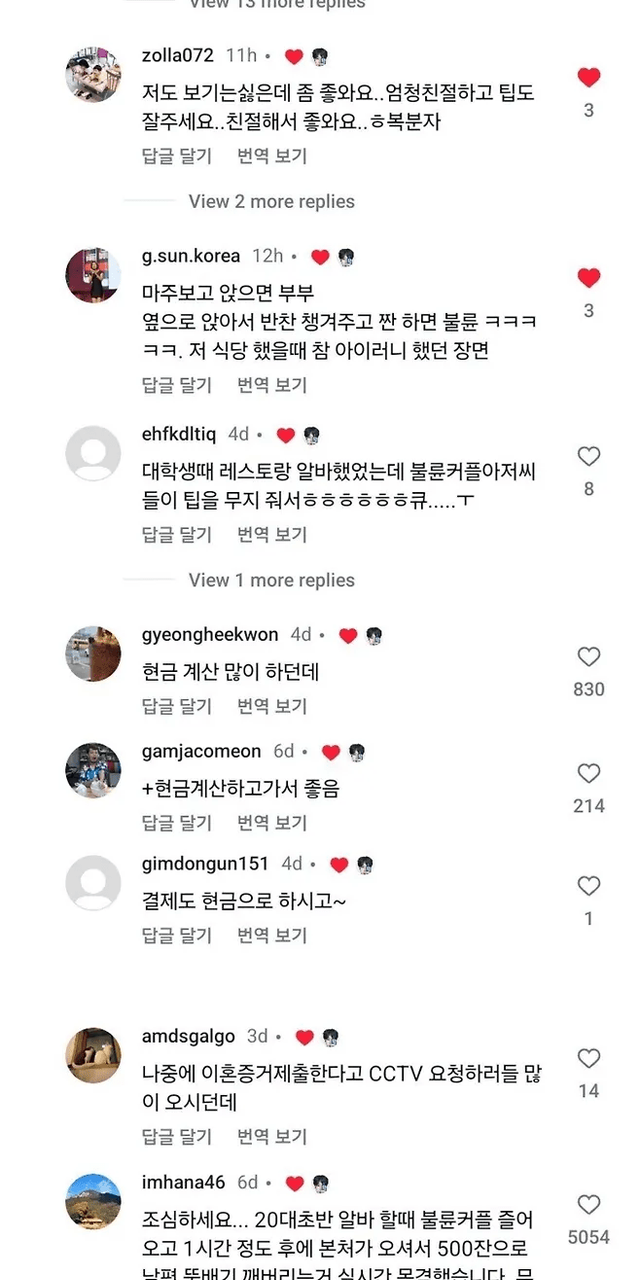Expand 'View 1 more replies'
Image resolution: width=640 pixels, height=1280 pixels.
271,580
